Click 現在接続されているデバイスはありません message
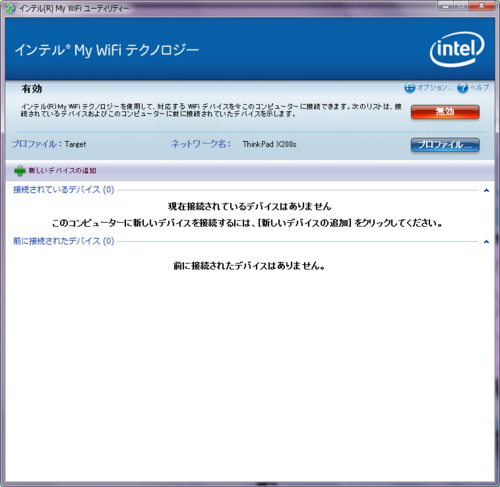 click(250, 206)
